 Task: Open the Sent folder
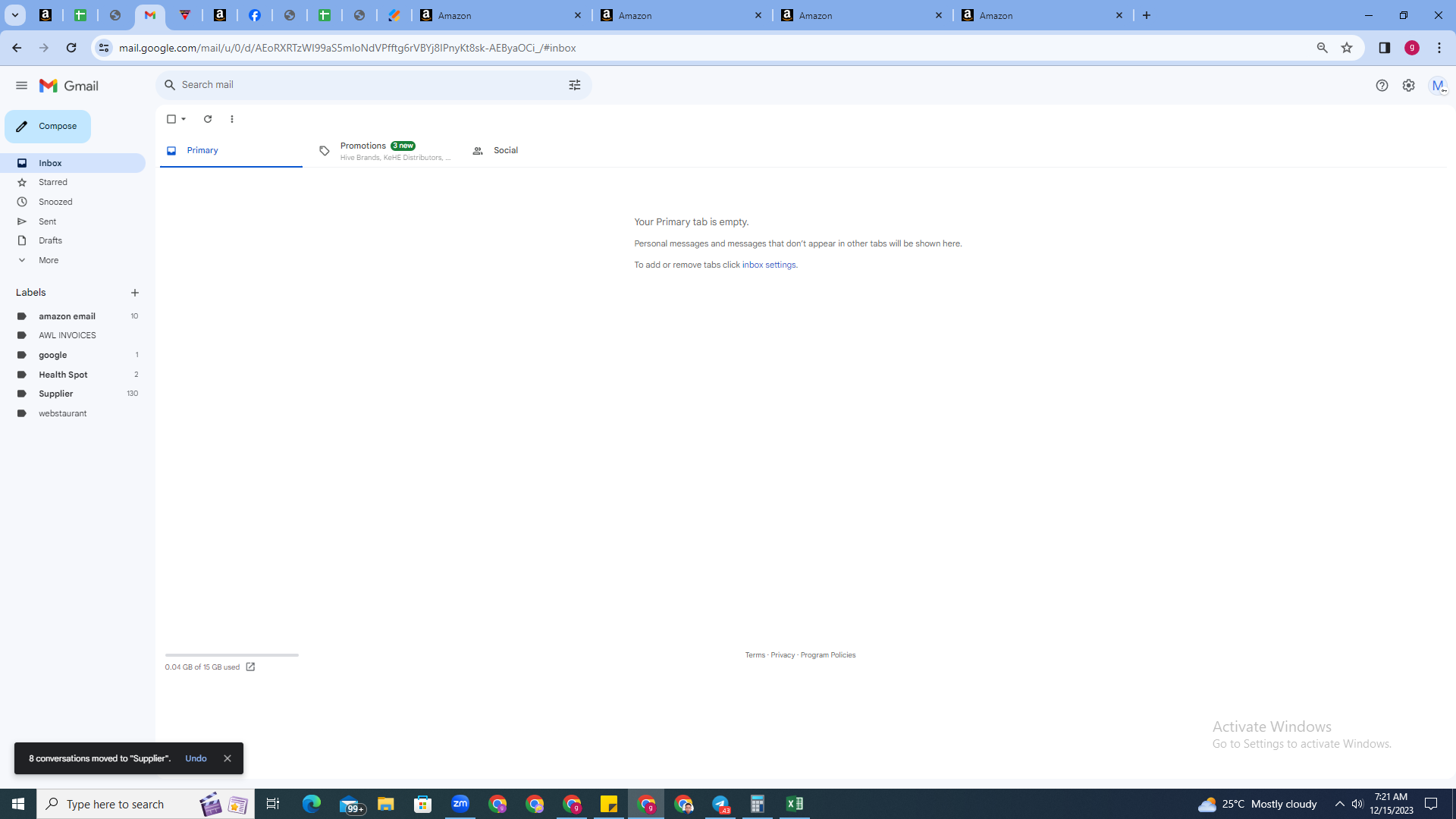coord(73,221)
